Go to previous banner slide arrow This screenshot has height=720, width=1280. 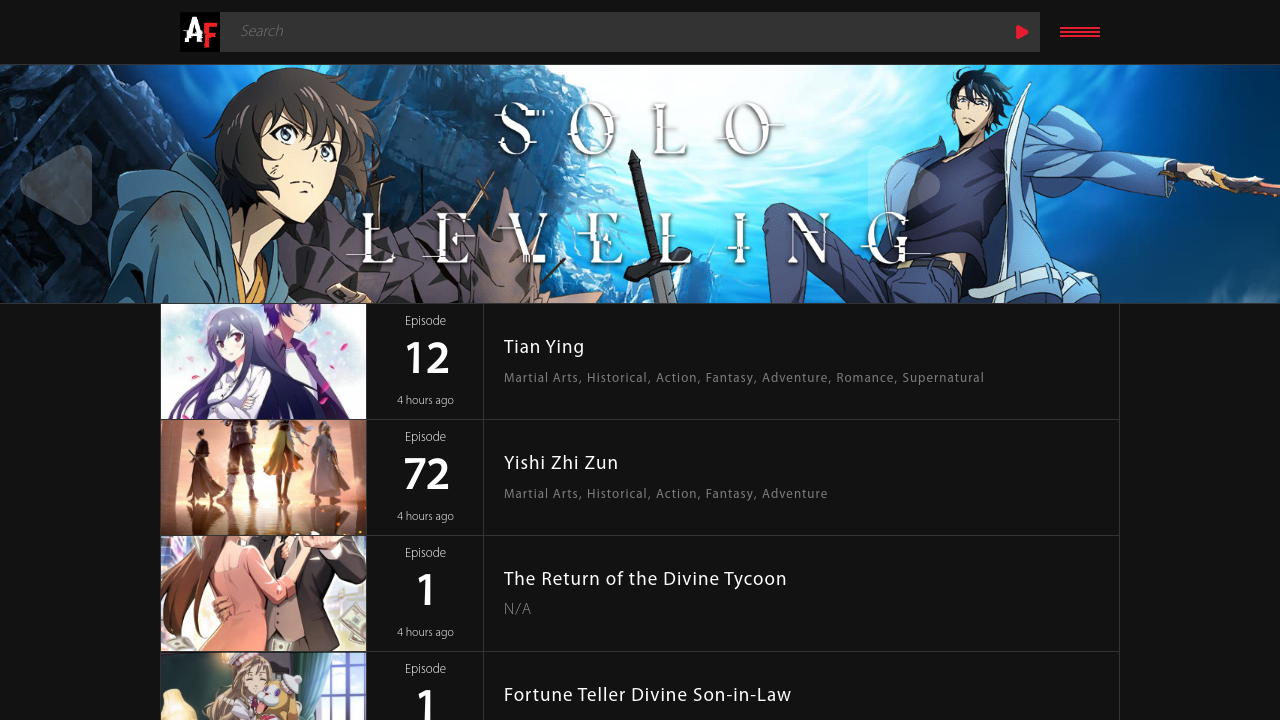coord(57,185)
